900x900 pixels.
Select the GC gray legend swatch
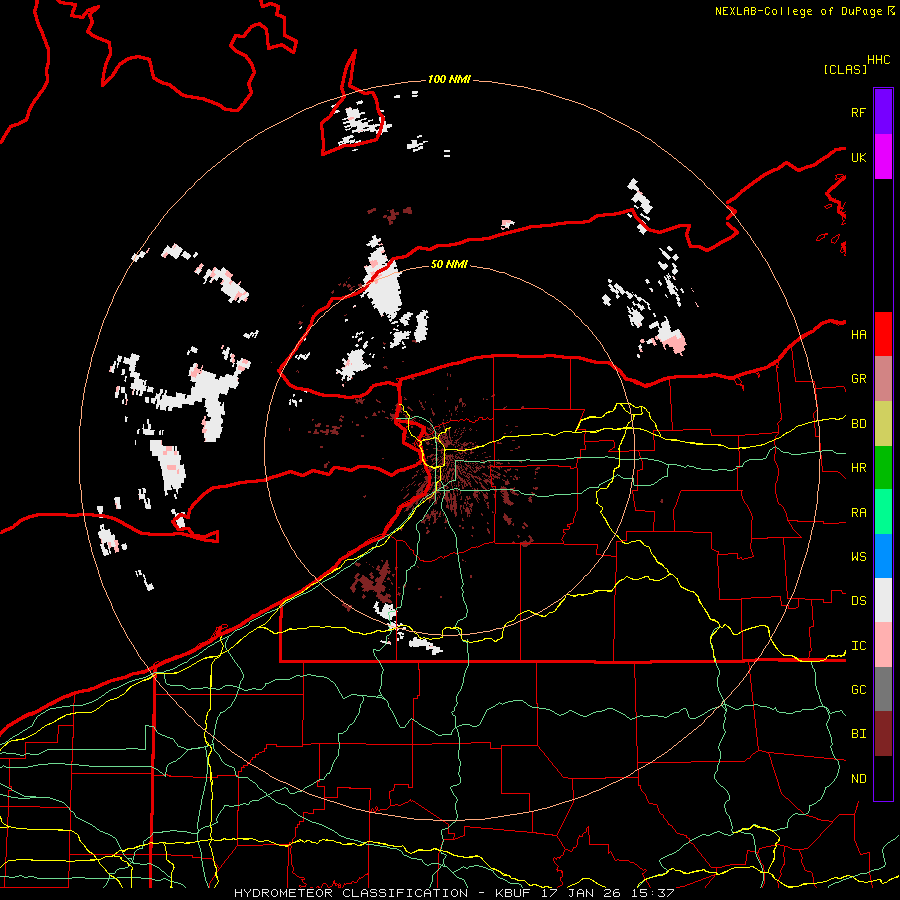[883, 689]
